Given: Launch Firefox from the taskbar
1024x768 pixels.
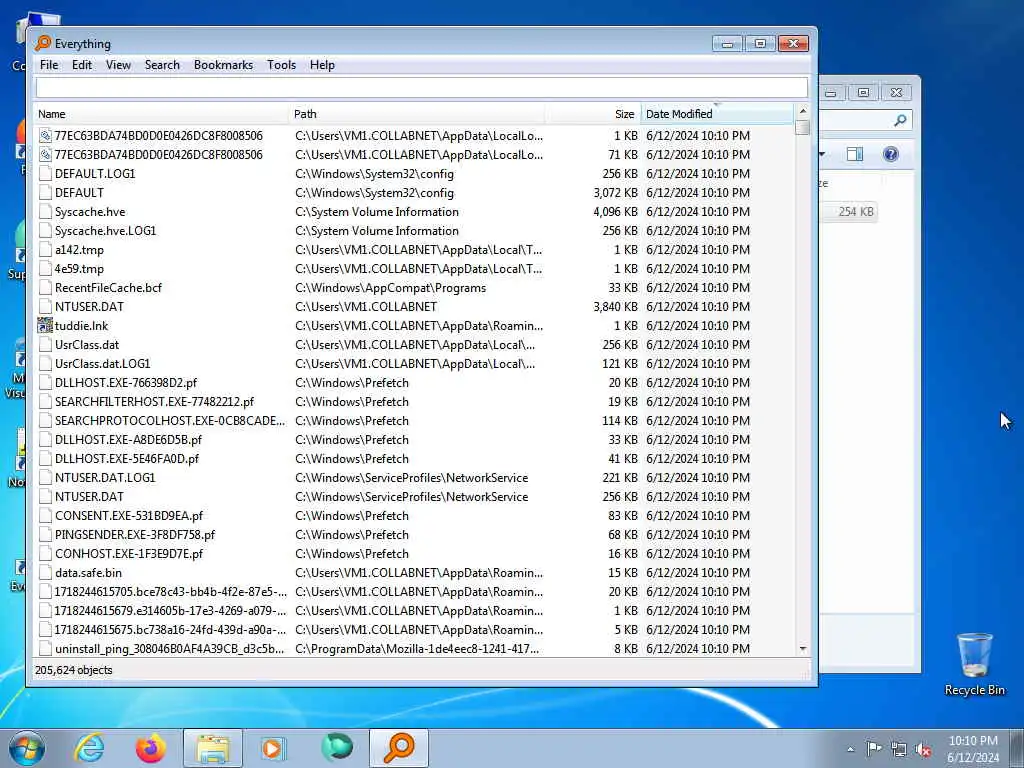Looking at the screenshot, I should [151, 748].
